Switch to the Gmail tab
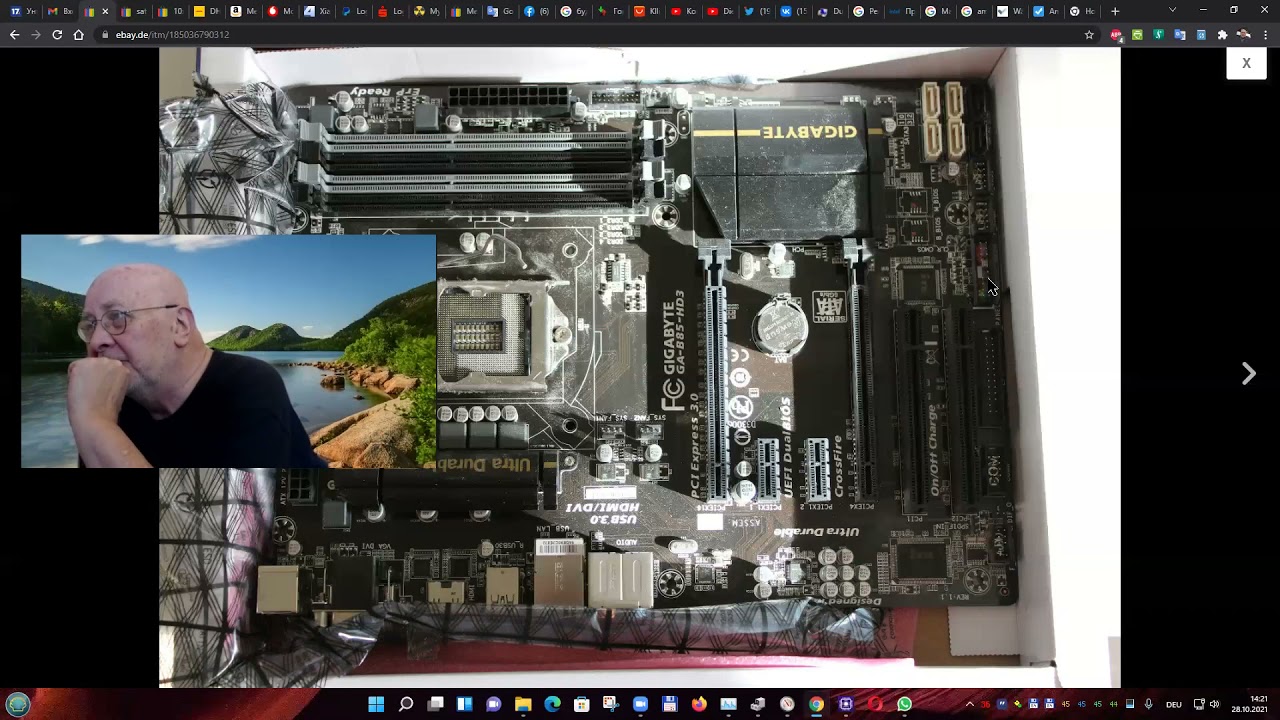Viewport: 1280px width, 720px height. (x=59, y=11)
